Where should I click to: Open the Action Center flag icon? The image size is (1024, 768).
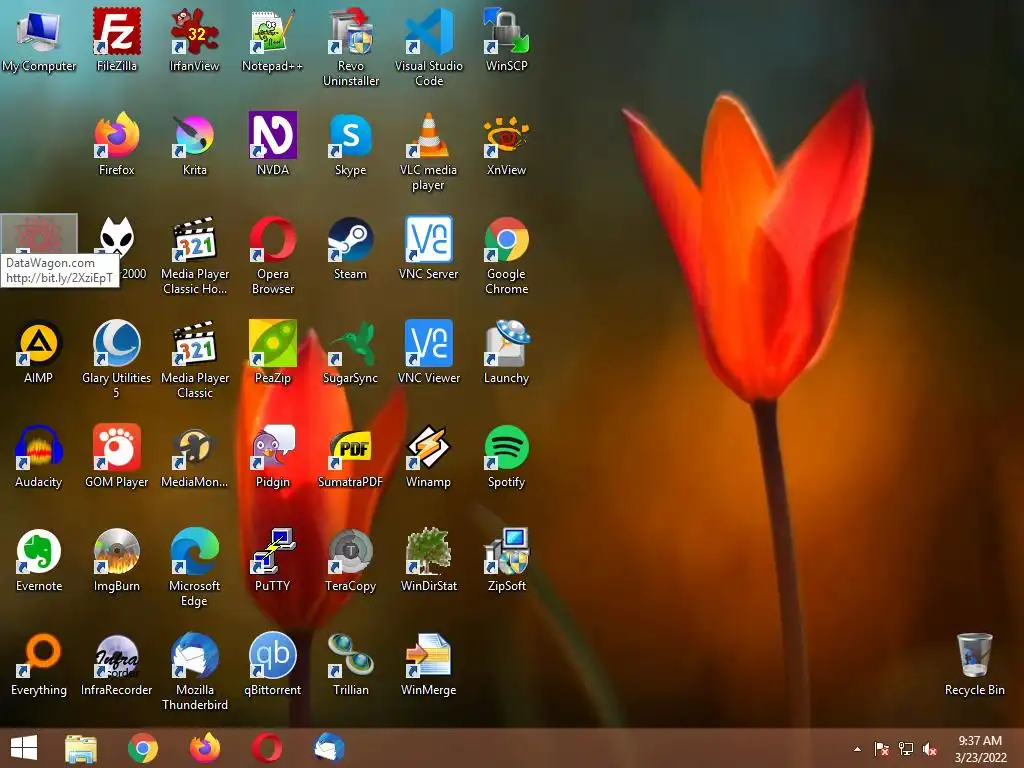[881, 749]
